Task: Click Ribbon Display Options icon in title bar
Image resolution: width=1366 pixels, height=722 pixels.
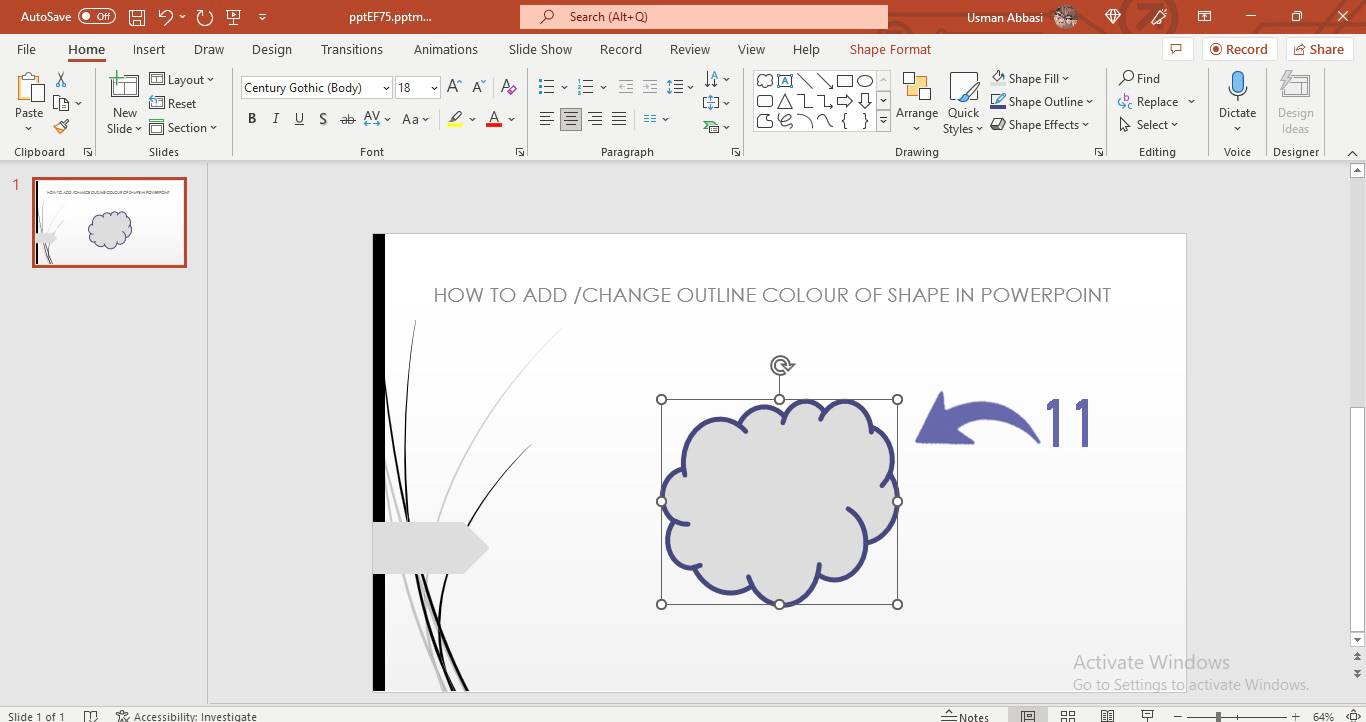Action: tap(1204, 17)
